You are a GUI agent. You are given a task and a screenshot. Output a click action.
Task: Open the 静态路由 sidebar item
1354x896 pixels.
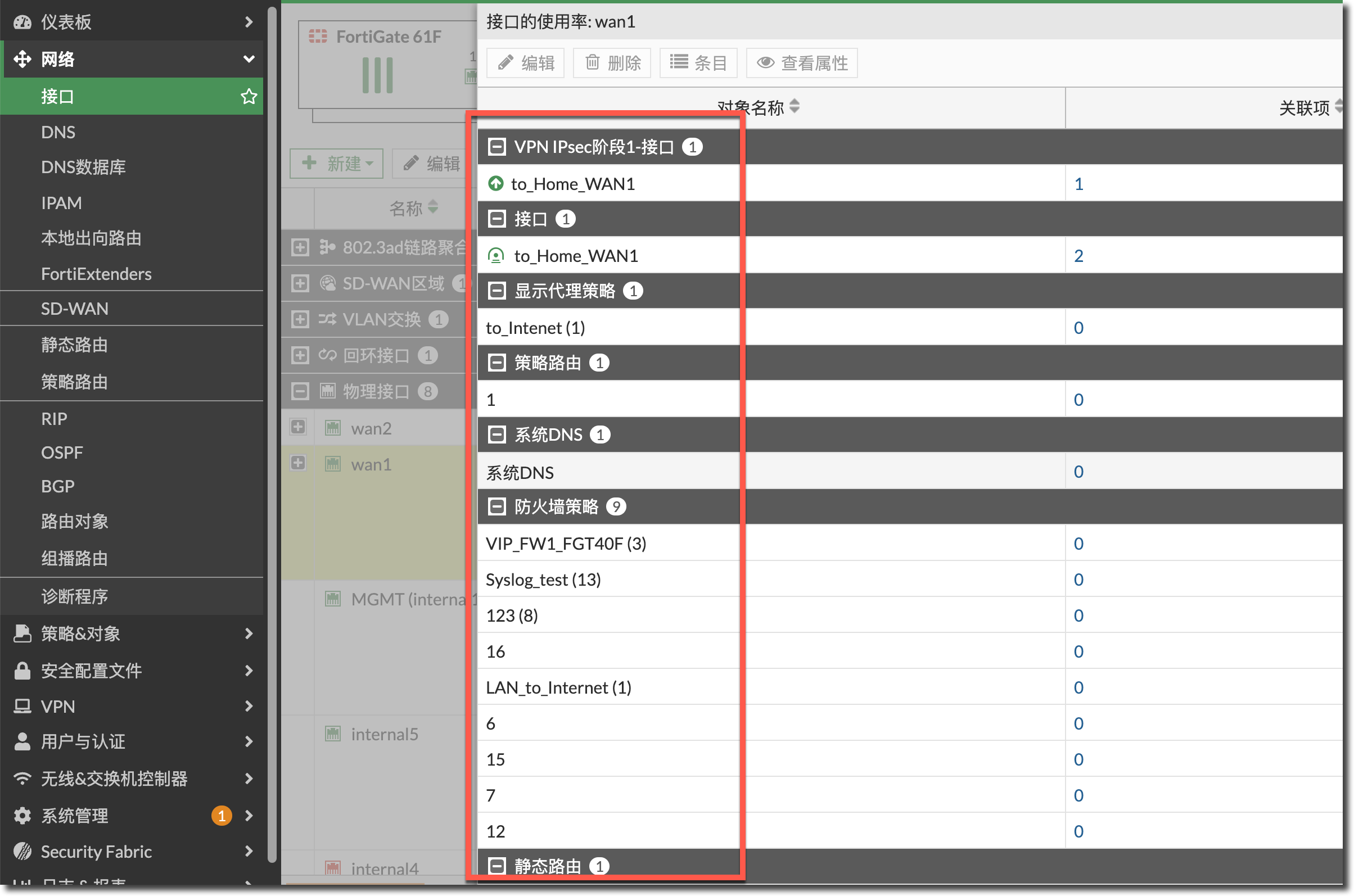tap(74, 345)
